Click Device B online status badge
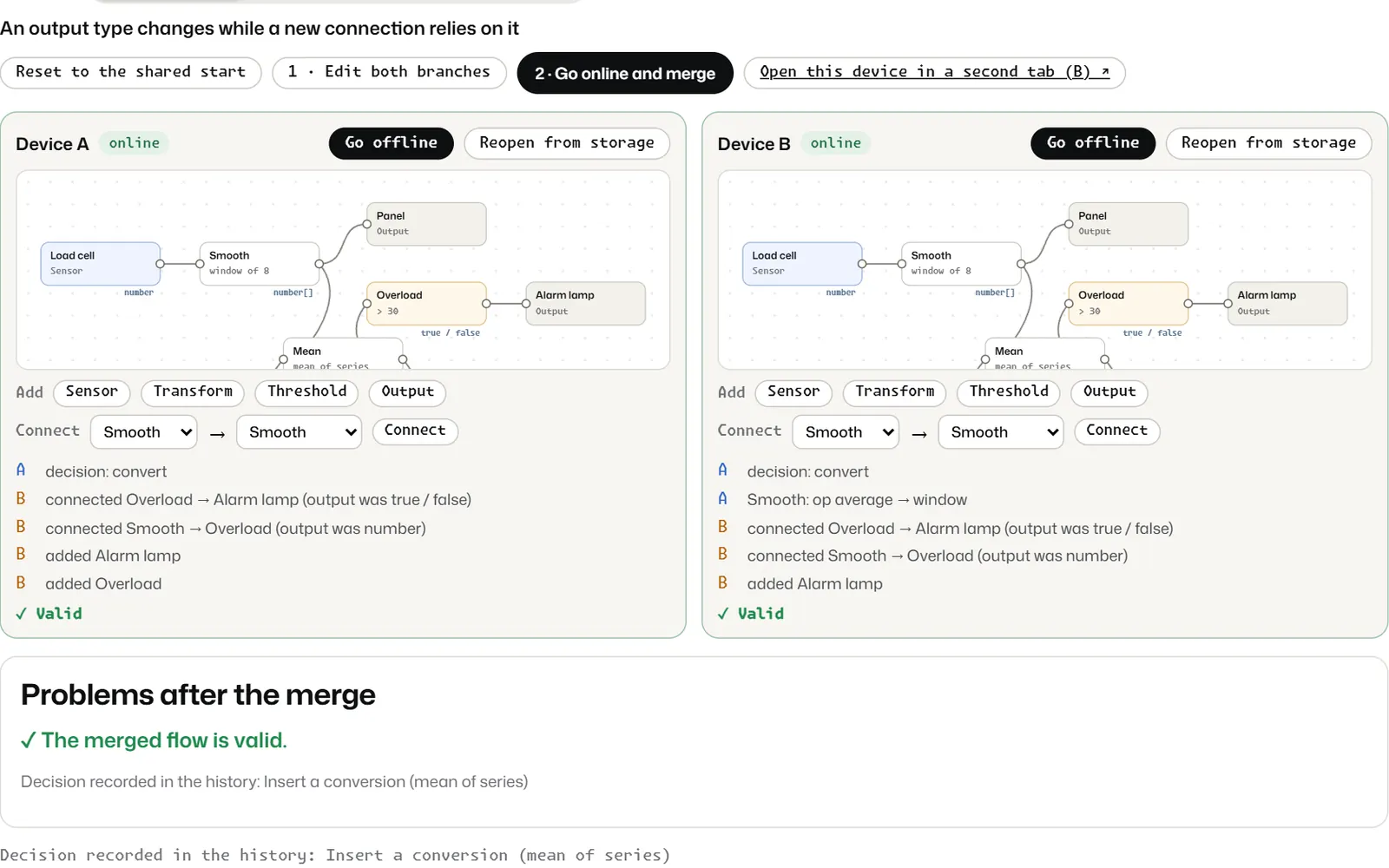The height and width of the screenshot is (868, 1389). (836, 143)
